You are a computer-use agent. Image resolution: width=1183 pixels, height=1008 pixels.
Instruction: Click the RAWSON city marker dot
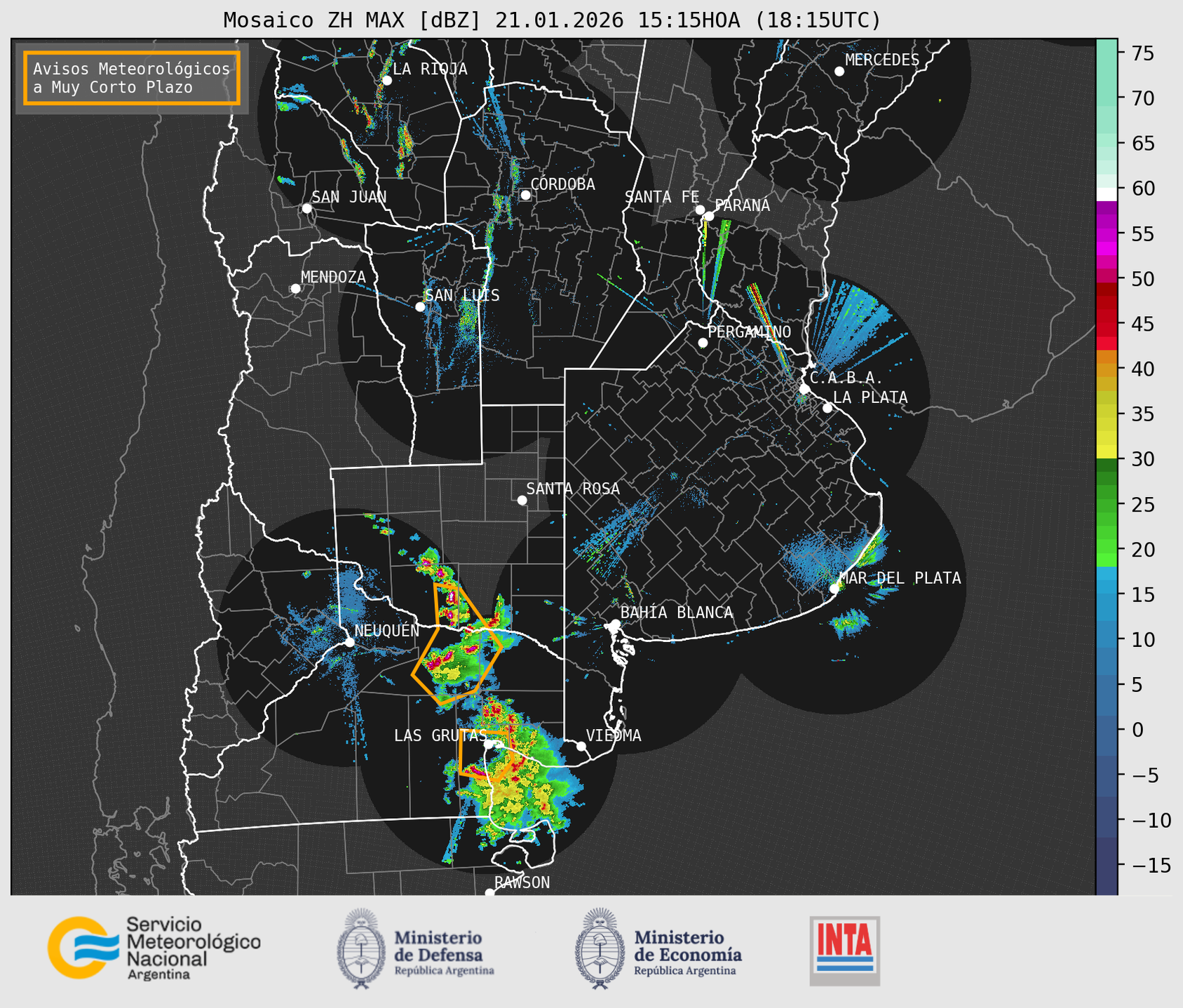point(489,892)
